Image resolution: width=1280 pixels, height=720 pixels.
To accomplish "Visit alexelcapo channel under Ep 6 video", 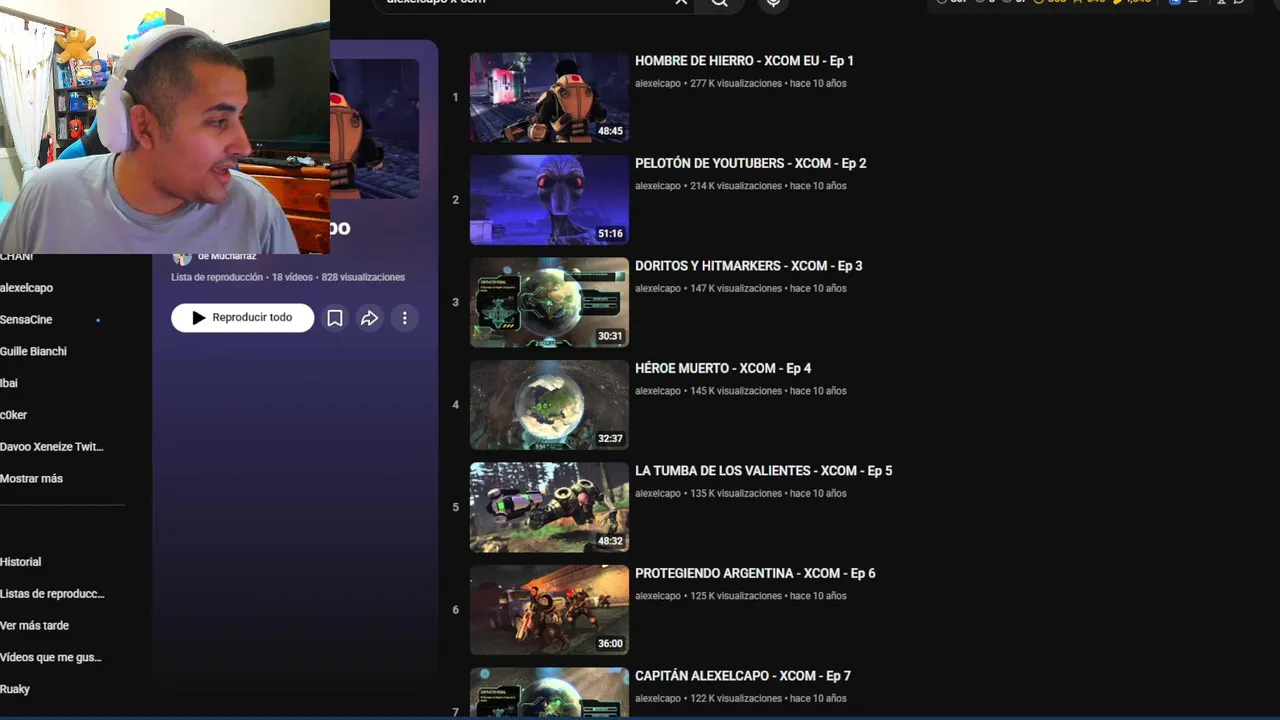I will click(657, 596).
